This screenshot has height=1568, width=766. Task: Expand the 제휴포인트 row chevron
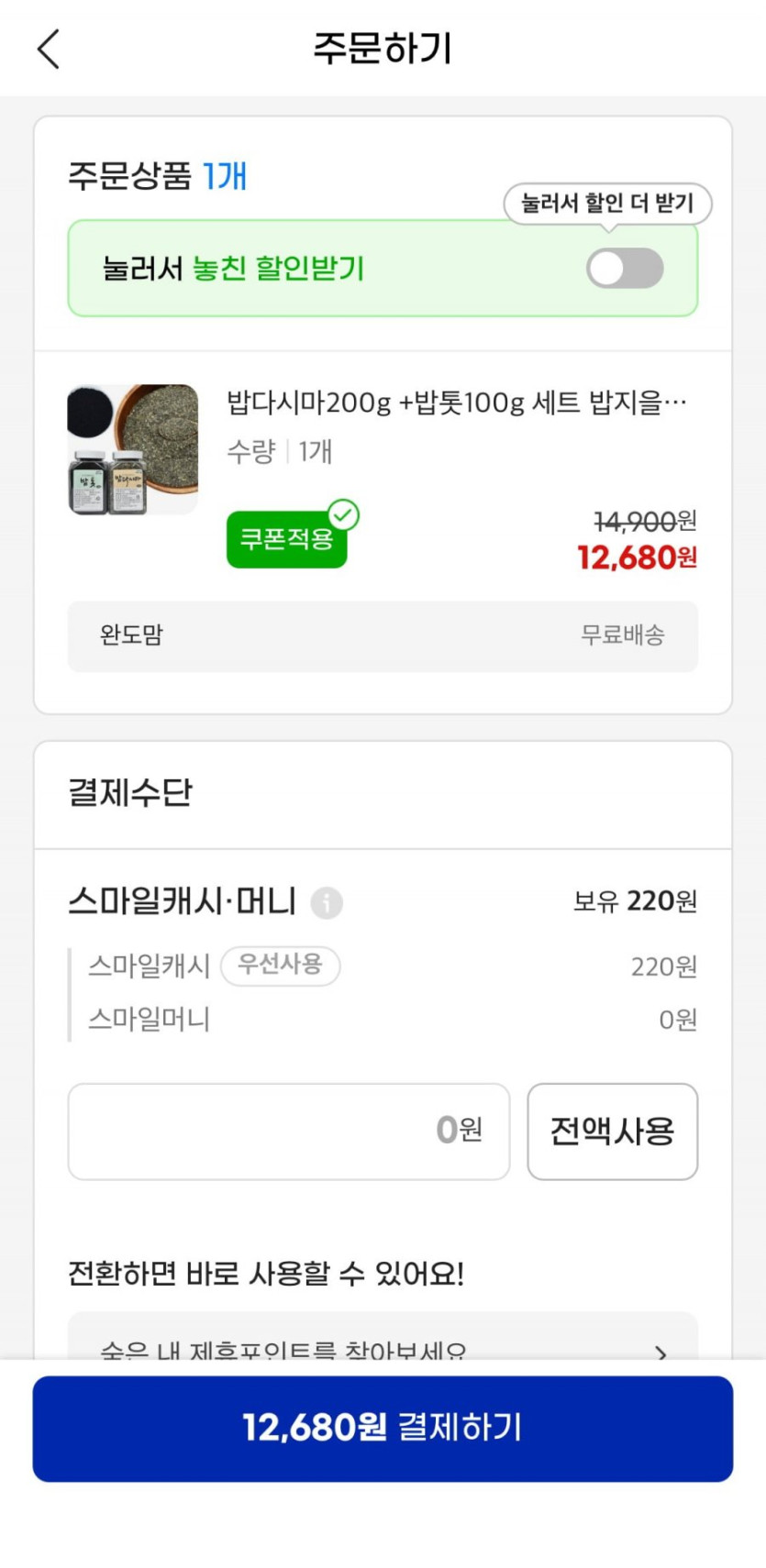661,1352
